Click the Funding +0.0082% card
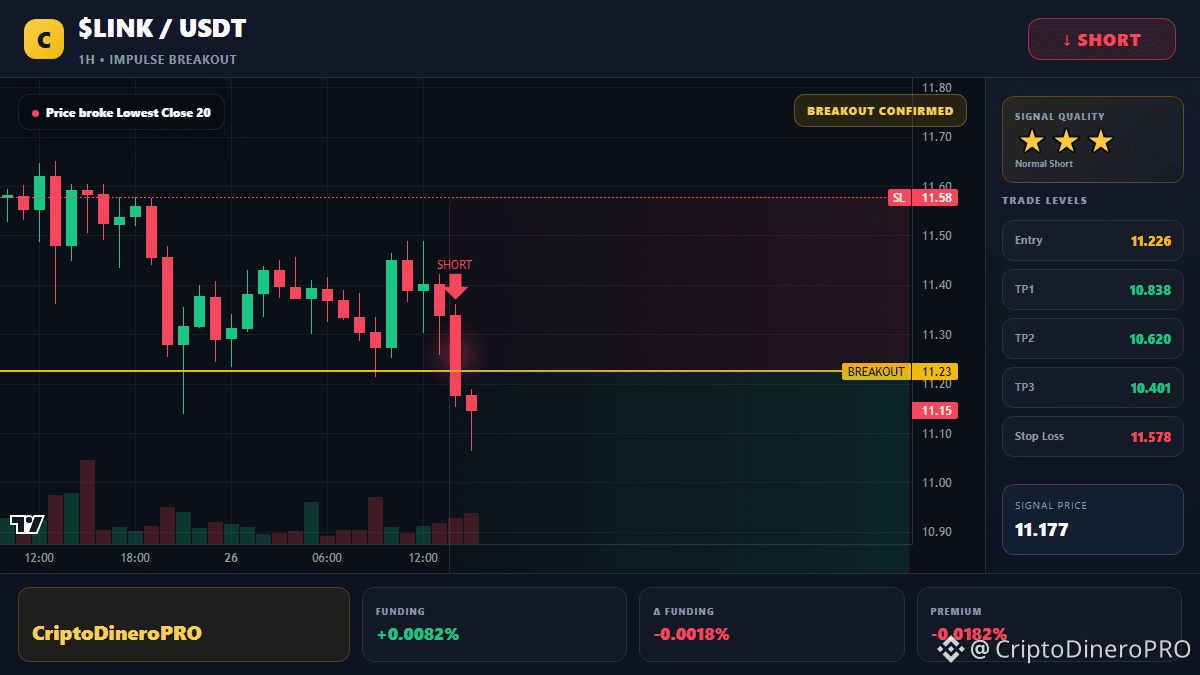Viewport: 1200px width, 675px height. pyautogui.click(x=494, y=624)
